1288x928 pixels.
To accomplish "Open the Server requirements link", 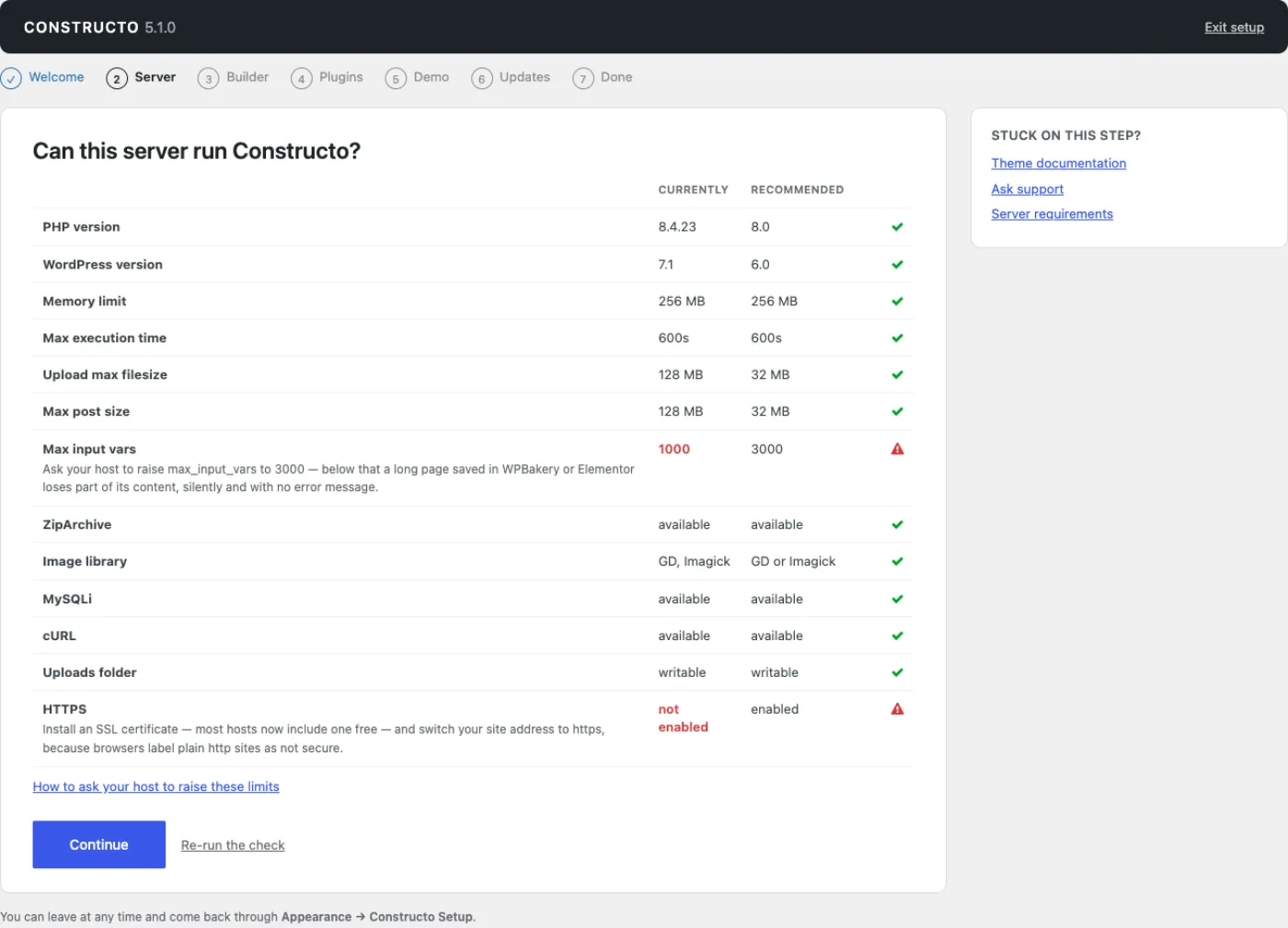I will 1052,214.
